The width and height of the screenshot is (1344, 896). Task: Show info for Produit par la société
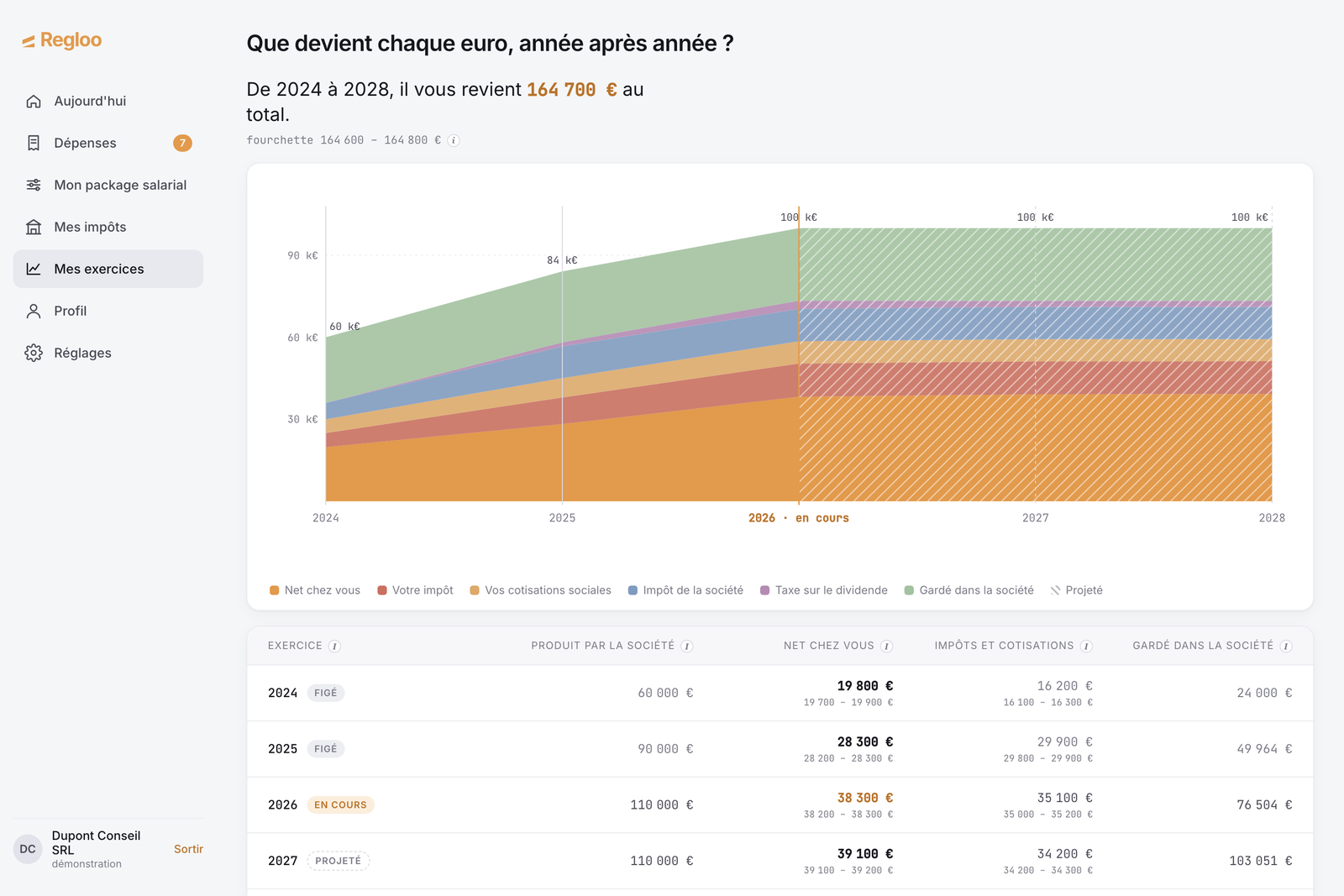(686, 646)
